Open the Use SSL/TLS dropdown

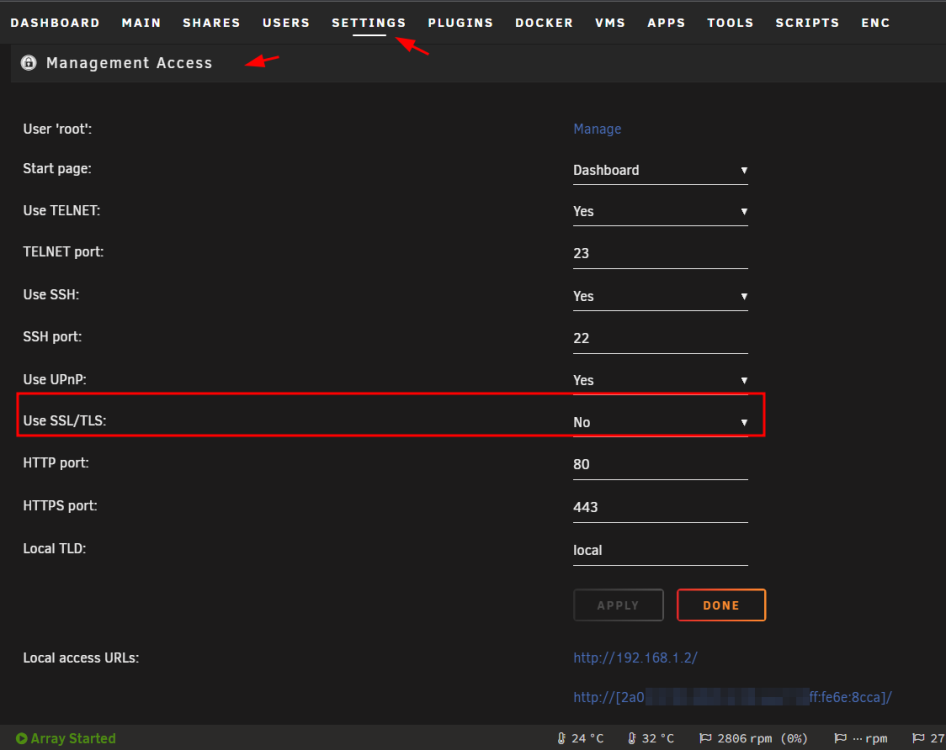click(660, 422)
